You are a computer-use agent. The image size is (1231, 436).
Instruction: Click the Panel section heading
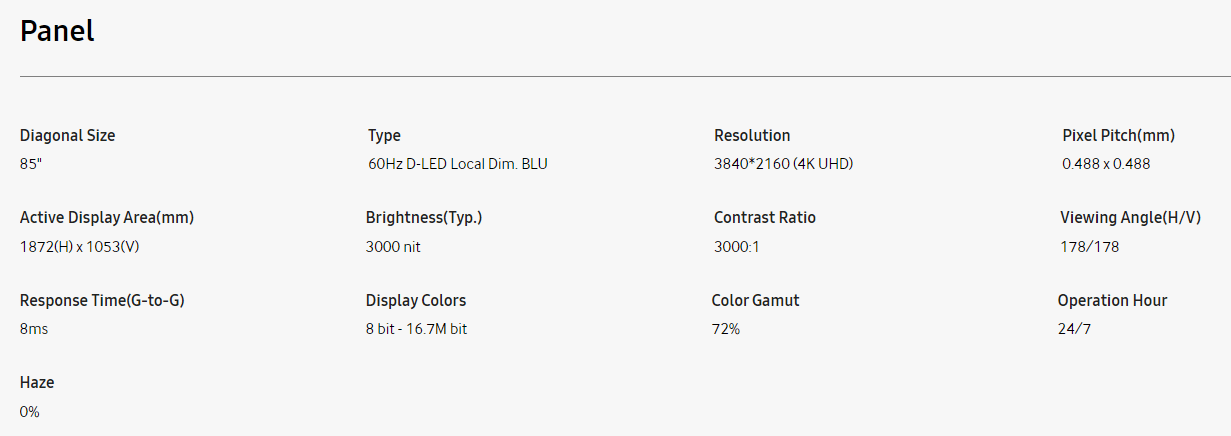pos(57,31)
